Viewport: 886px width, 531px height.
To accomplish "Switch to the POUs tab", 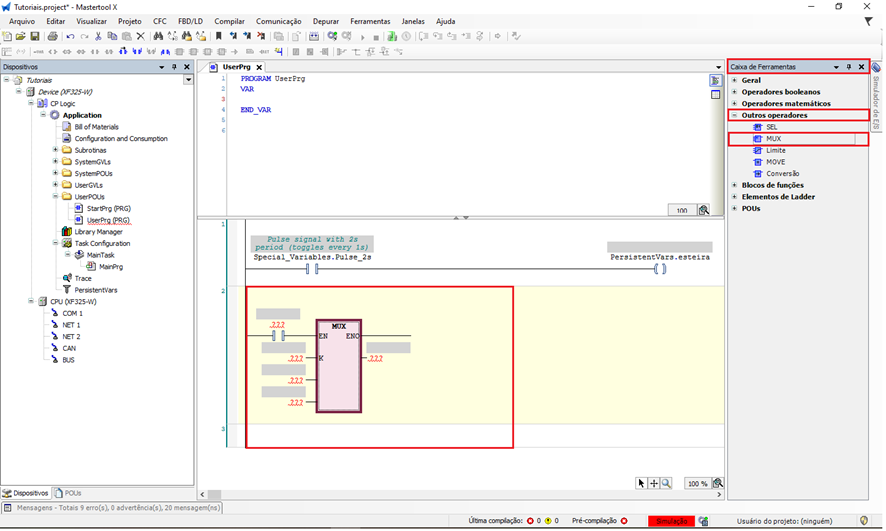I will (x=70, y=493).
